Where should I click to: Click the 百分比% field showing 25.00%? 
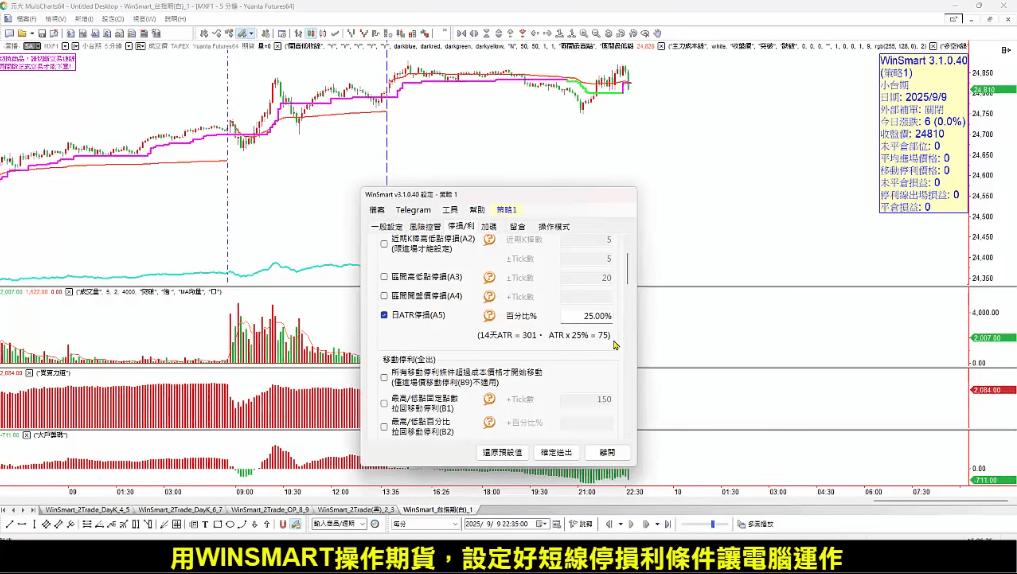pyautogui.click(x=587, y=316)
